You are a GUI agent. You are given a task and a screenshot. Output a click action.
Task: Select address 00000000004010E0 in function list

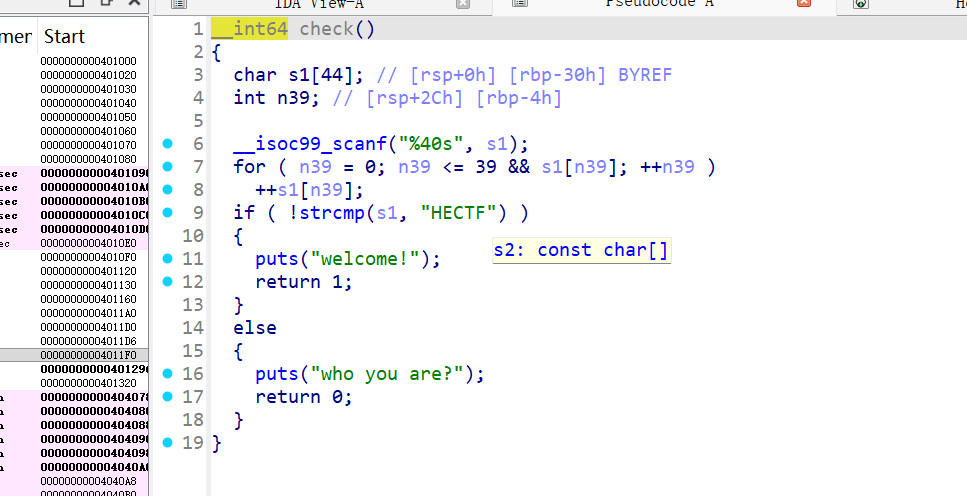tap(89, 243)
